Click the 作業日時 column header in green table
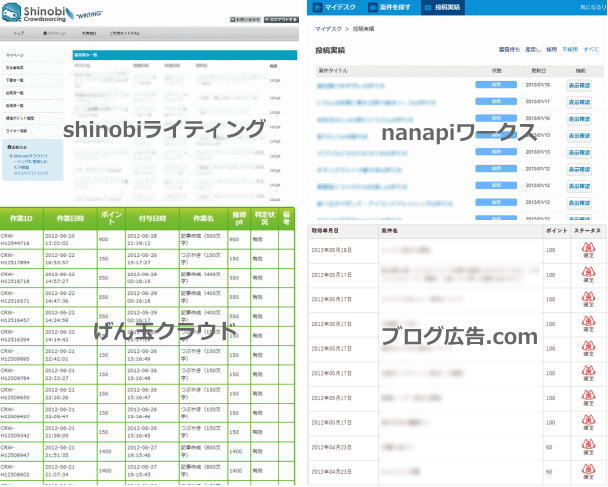Viewport: 608px width, 487px height. coord(70,218)
